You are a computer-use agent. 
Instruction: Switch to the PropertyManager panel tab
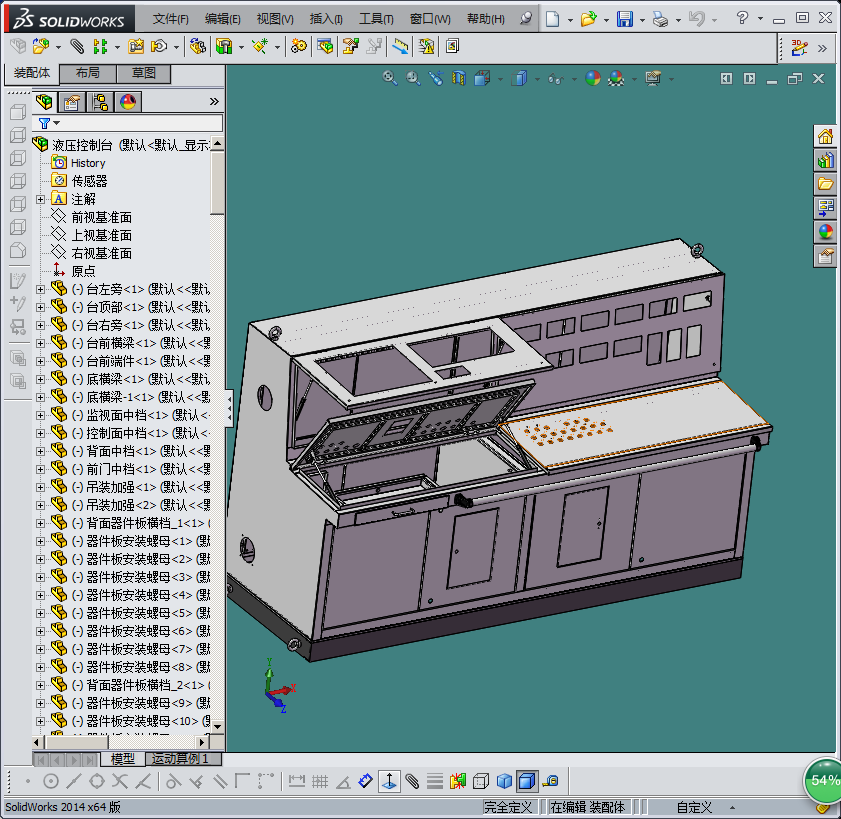click(71, 101)
